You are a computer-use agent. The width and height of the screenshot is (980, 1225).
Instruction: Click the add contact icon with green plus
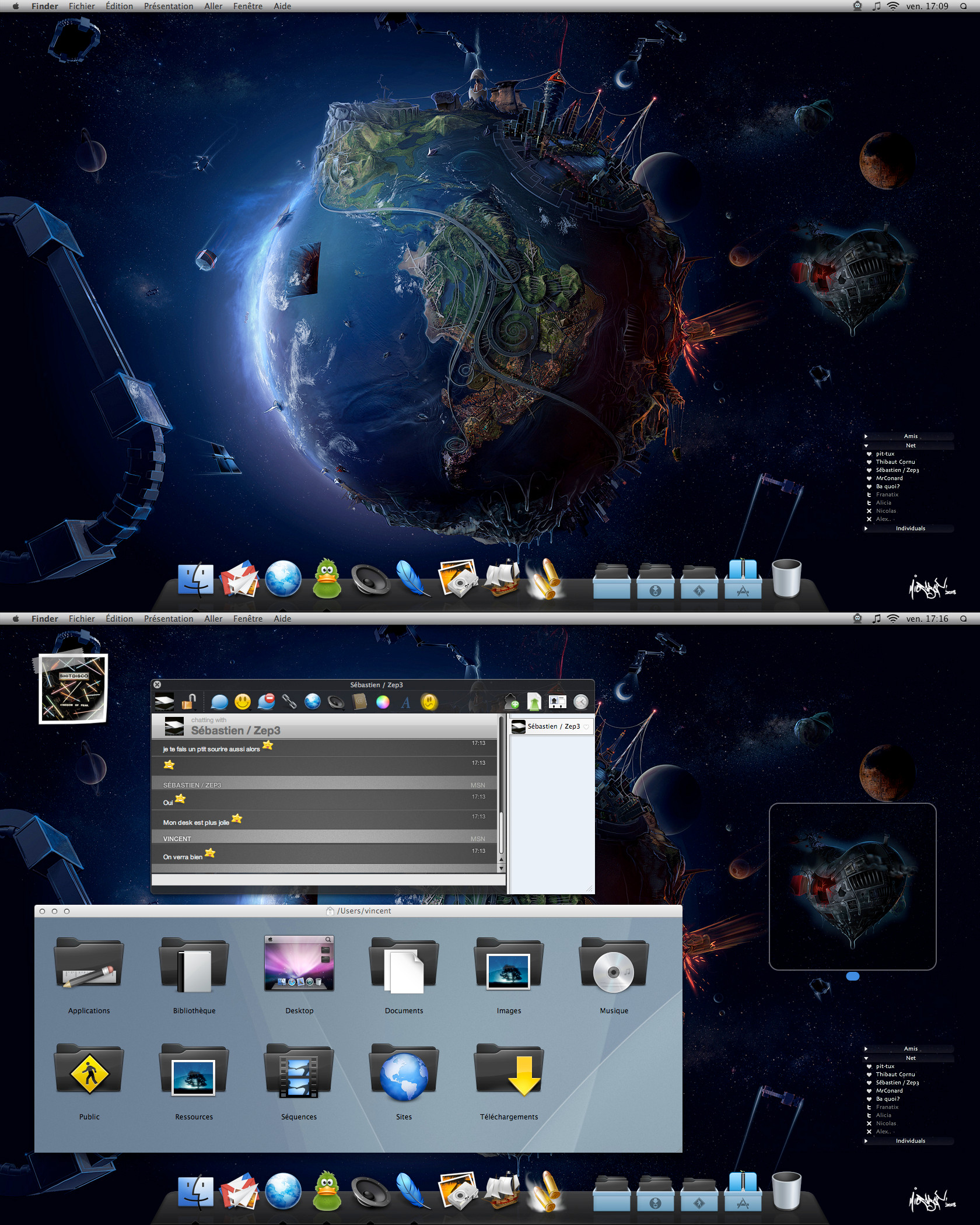[511, 701]
